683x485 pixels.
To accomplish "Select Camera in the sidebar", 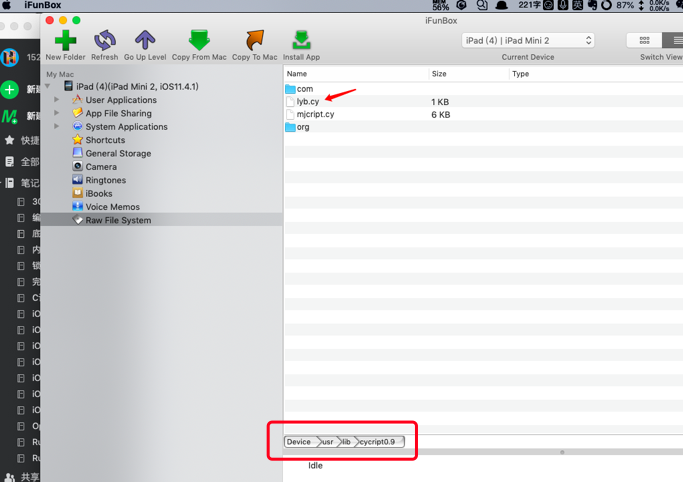I will point(101,167).
